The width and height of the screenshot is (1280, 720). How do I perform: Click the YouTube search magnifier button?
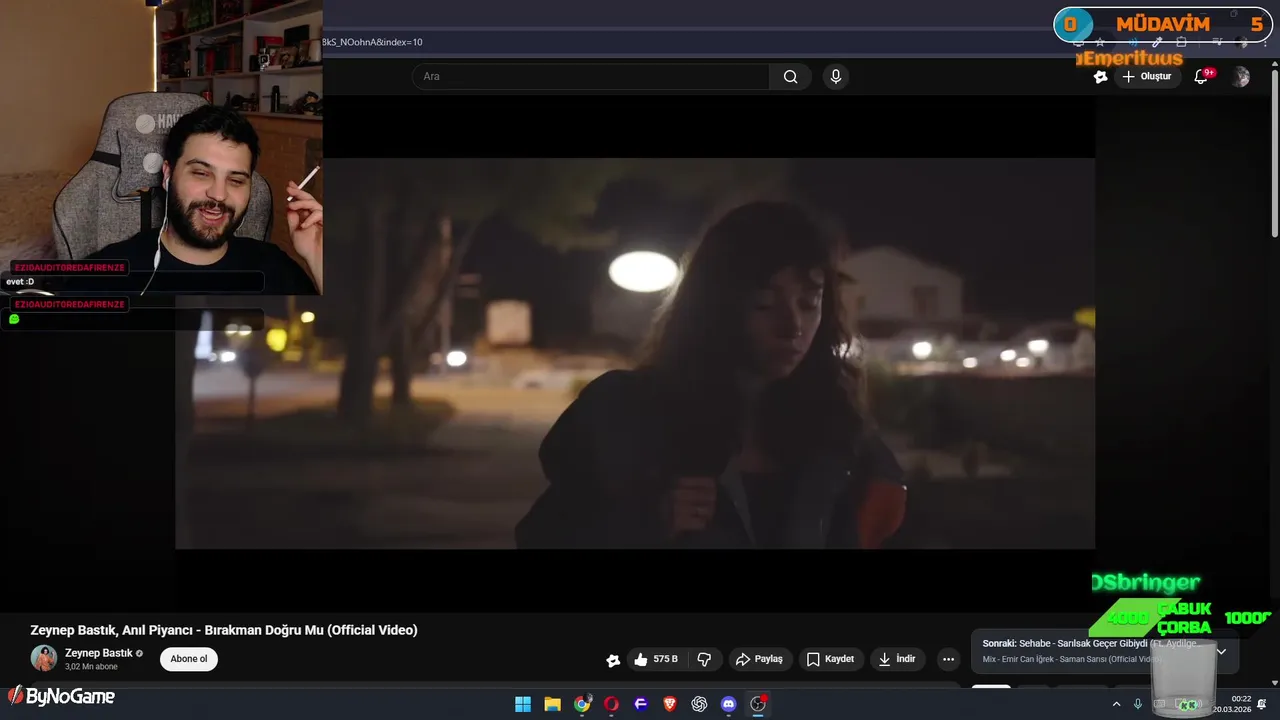(790, 77)
